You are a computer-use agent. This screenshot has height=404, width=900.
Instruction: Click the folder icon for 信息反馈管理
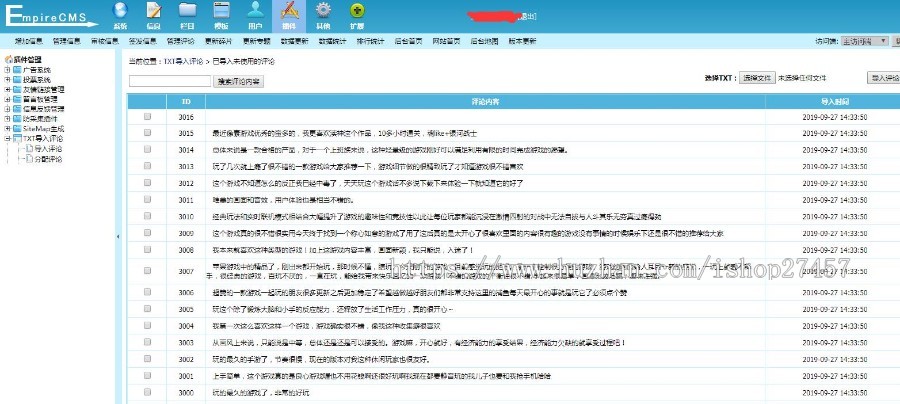pos(17,108)
